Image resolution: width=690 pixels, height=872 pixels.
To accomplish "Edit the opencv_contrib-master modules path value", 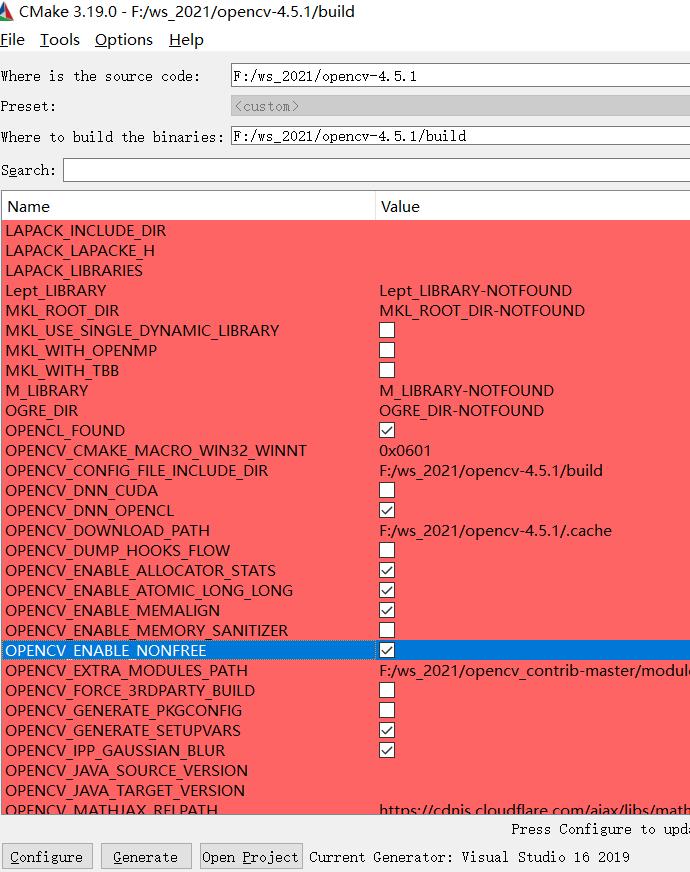I will (533, 671).
